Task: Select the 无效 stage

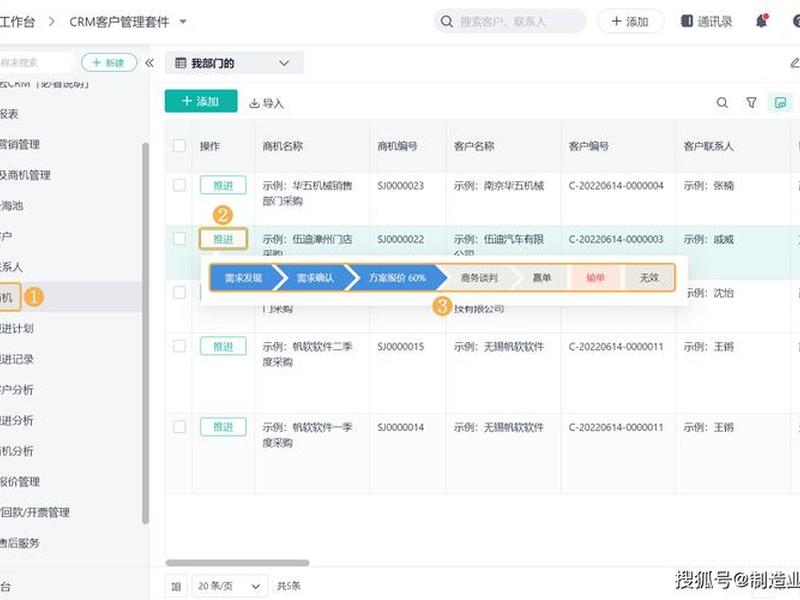Action: coord(649,278)
